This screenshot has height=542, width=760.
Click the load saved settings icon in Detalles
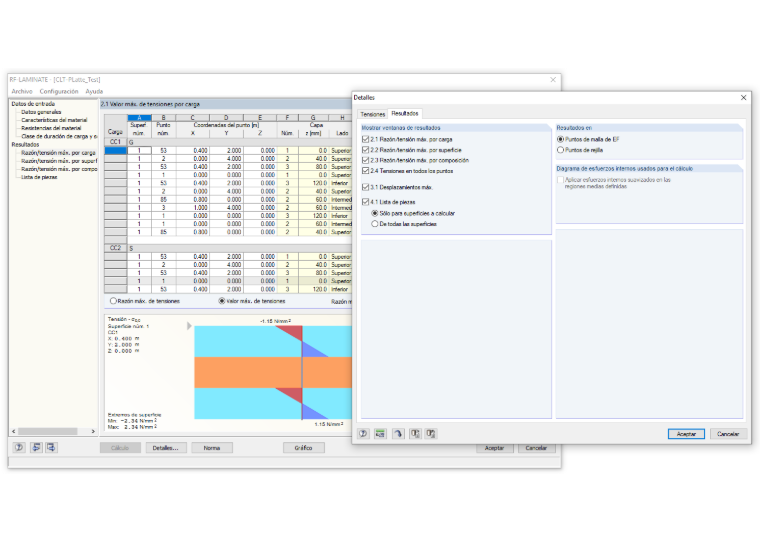415,433
